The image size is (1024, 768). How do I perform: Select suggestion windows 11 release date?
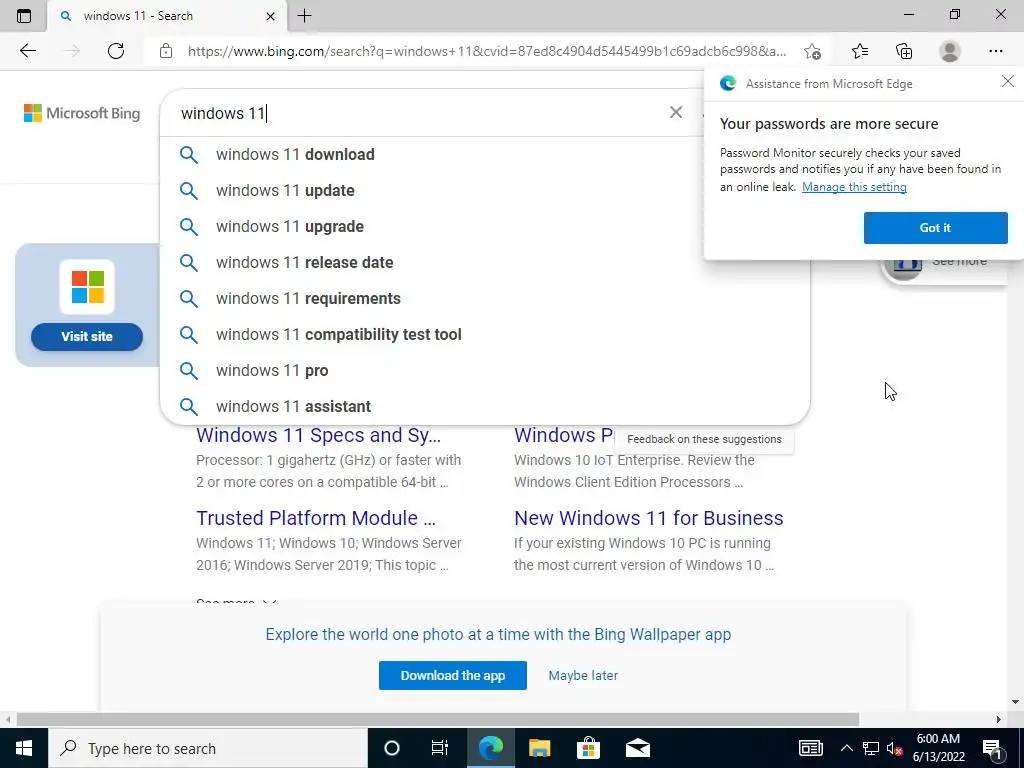(x=485, y=262)
